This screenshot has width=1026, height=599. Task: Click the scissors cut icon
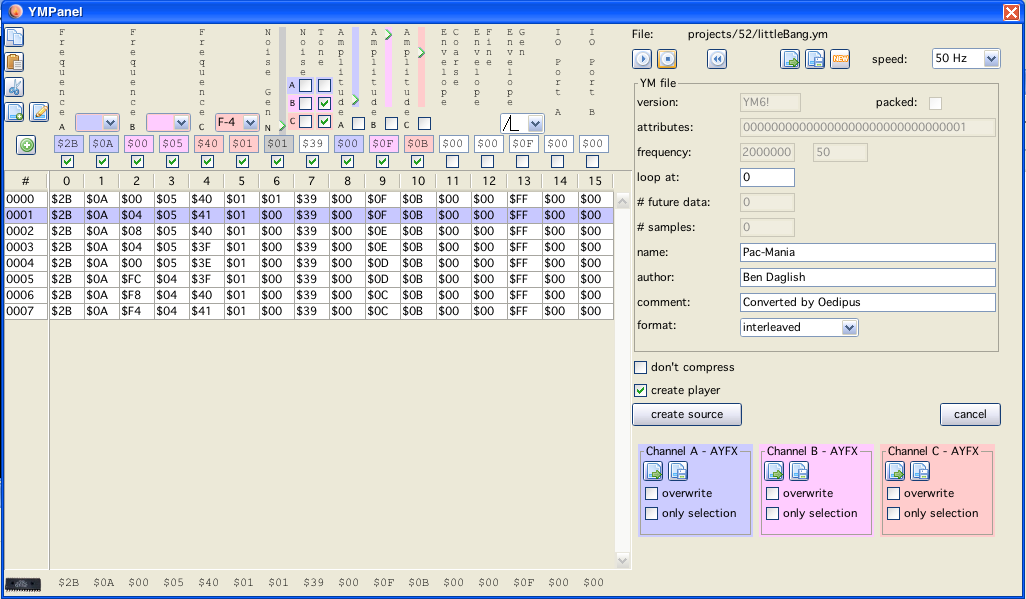tap(15, 87)
